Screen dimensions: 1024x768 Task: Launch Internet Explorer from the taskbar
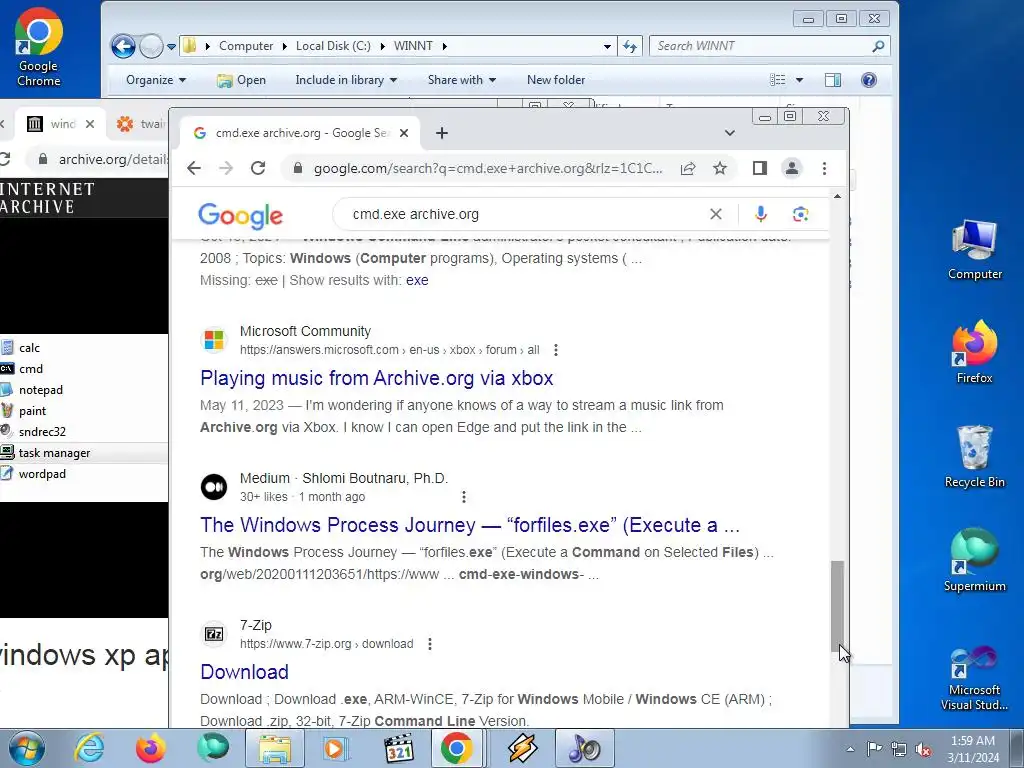89,748
